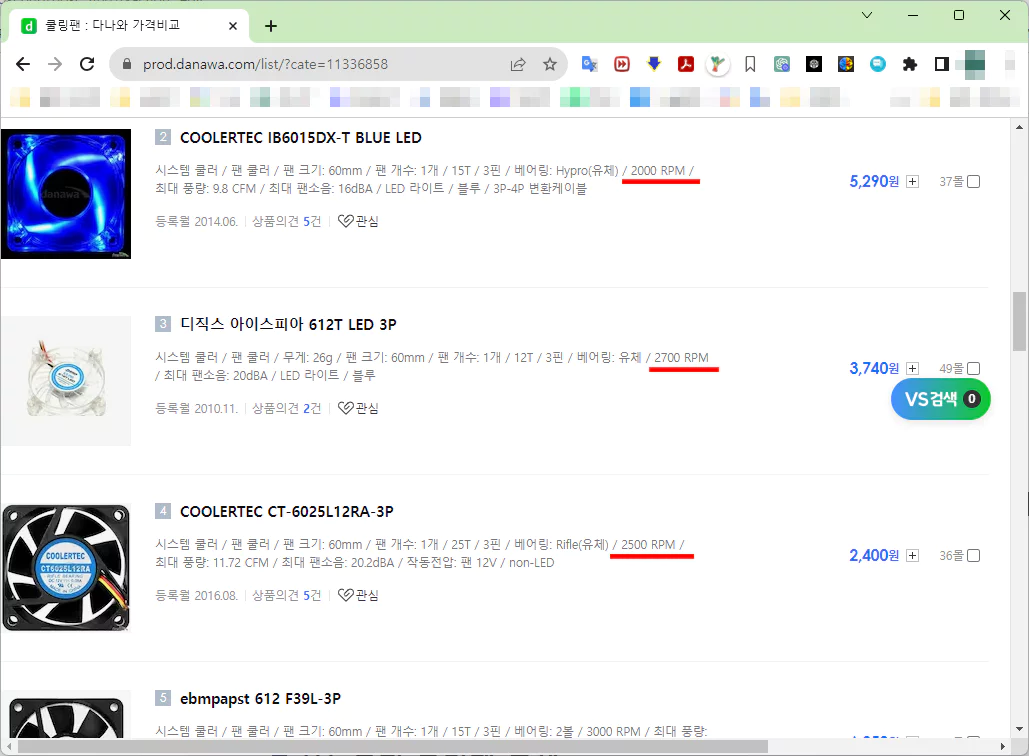The image size is (1029, 756).
Task: Expand price options for the 5,290원 item
Action: point(913,182)
